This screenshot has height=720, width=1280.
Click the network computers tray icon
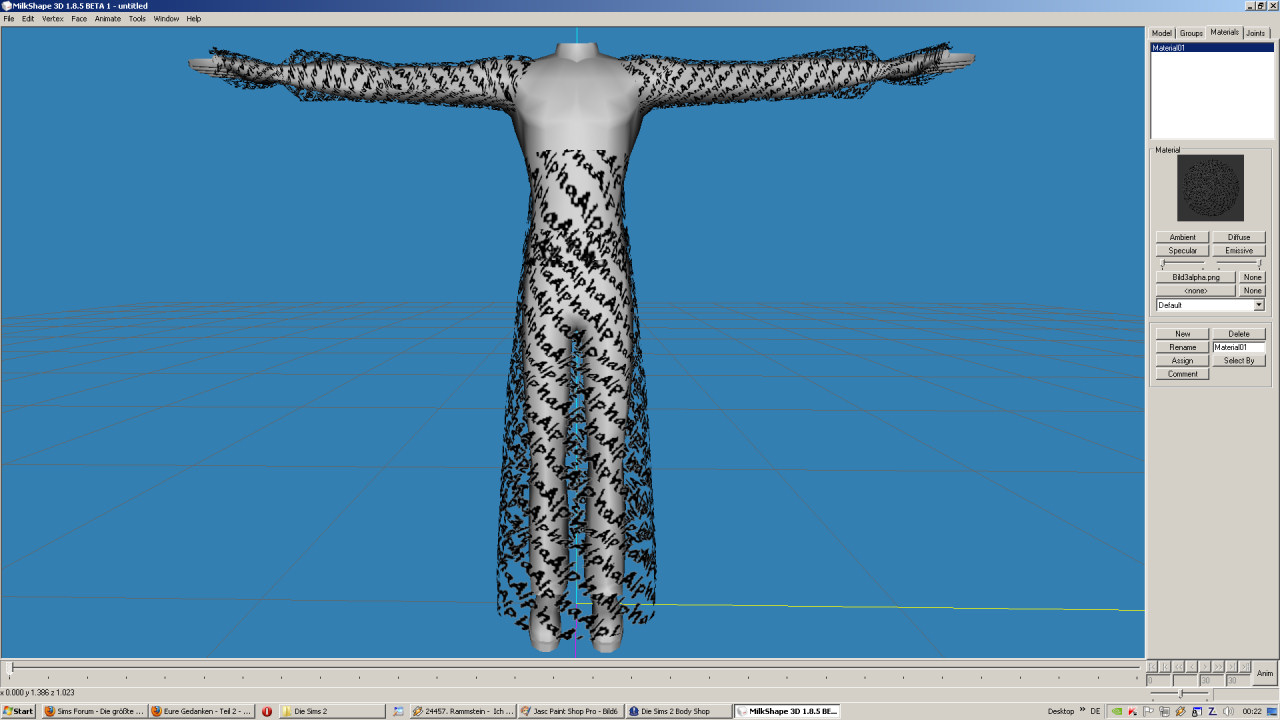click(x=1164, y=711)
